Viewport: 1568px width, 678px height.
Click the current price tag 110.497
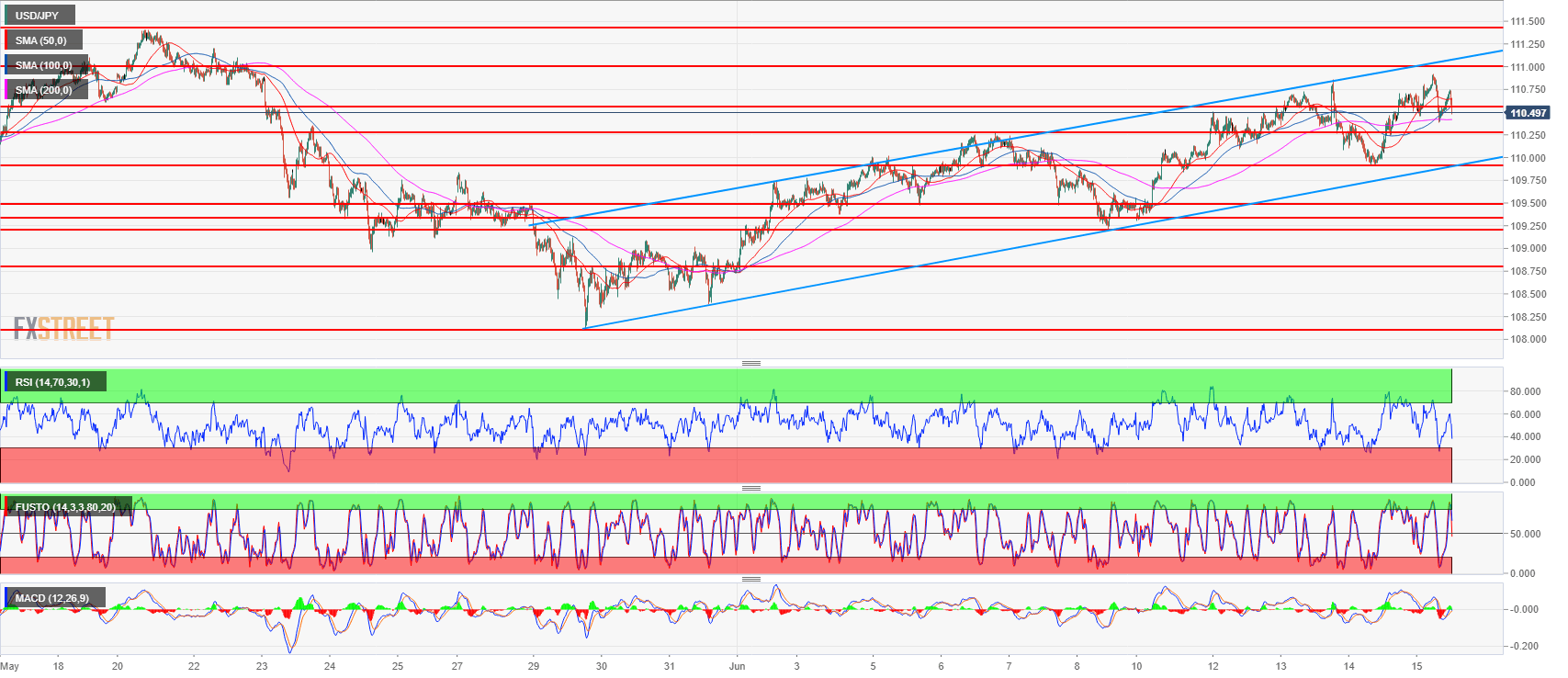(x=1528, y=113)
